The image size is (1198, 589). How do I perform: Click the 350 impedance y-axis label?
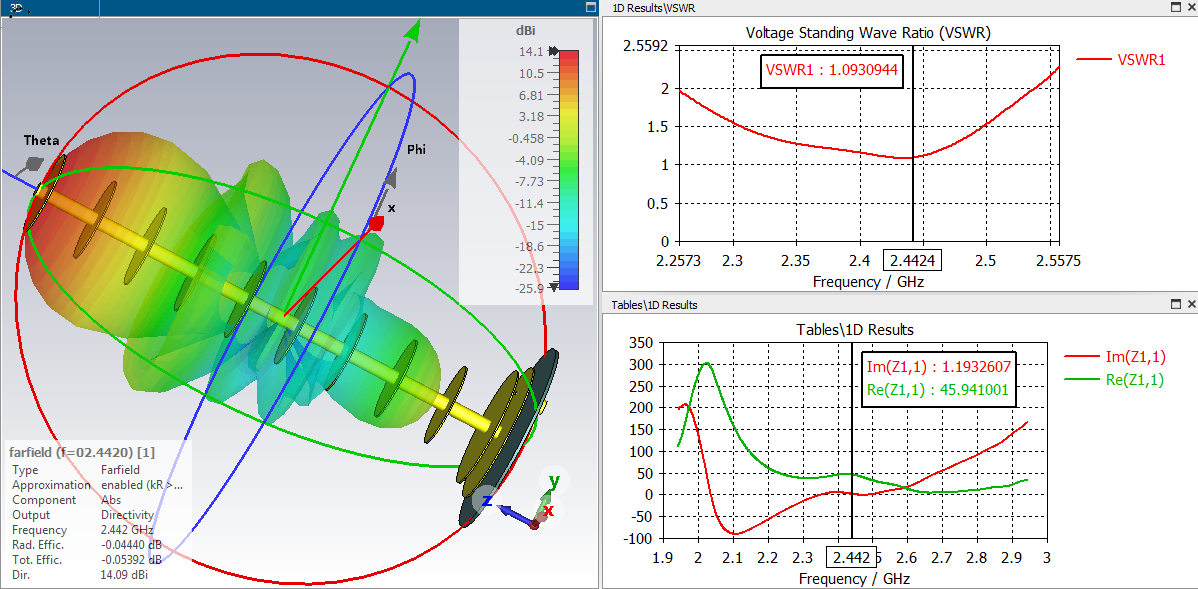pos(642,343)
